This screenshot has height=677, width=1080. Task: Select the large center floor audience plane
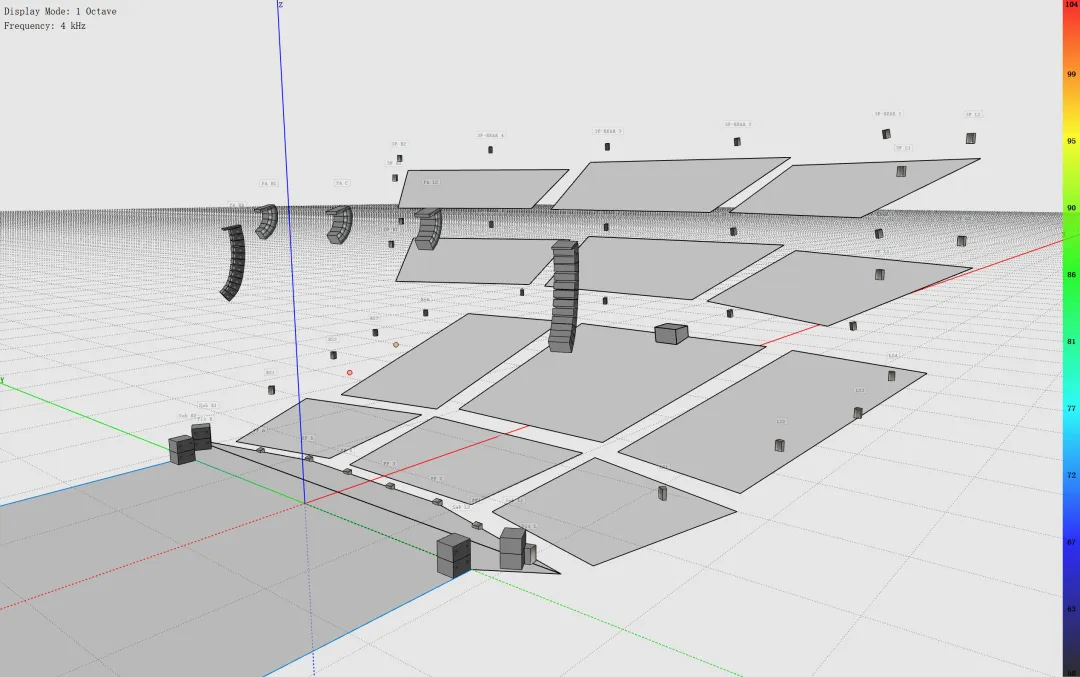coord(612,382)
